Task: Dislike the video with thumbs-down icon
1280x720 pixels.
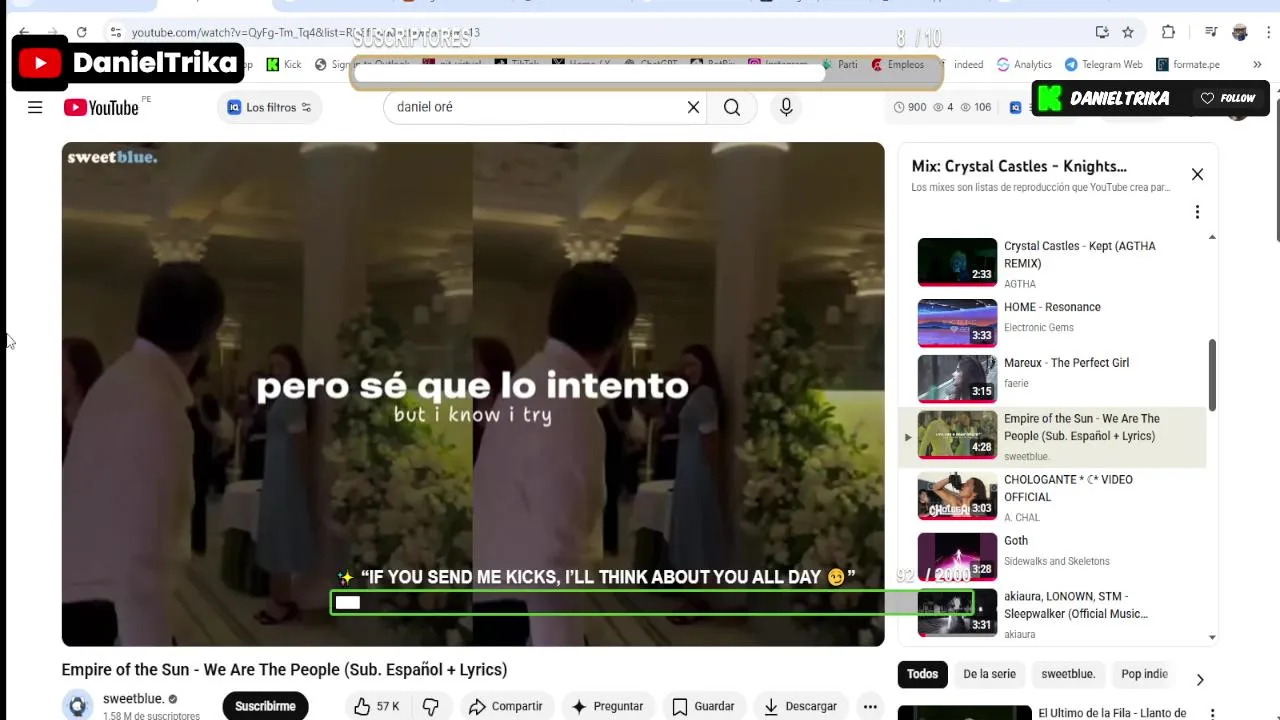Action: click(x=431, y=706)
